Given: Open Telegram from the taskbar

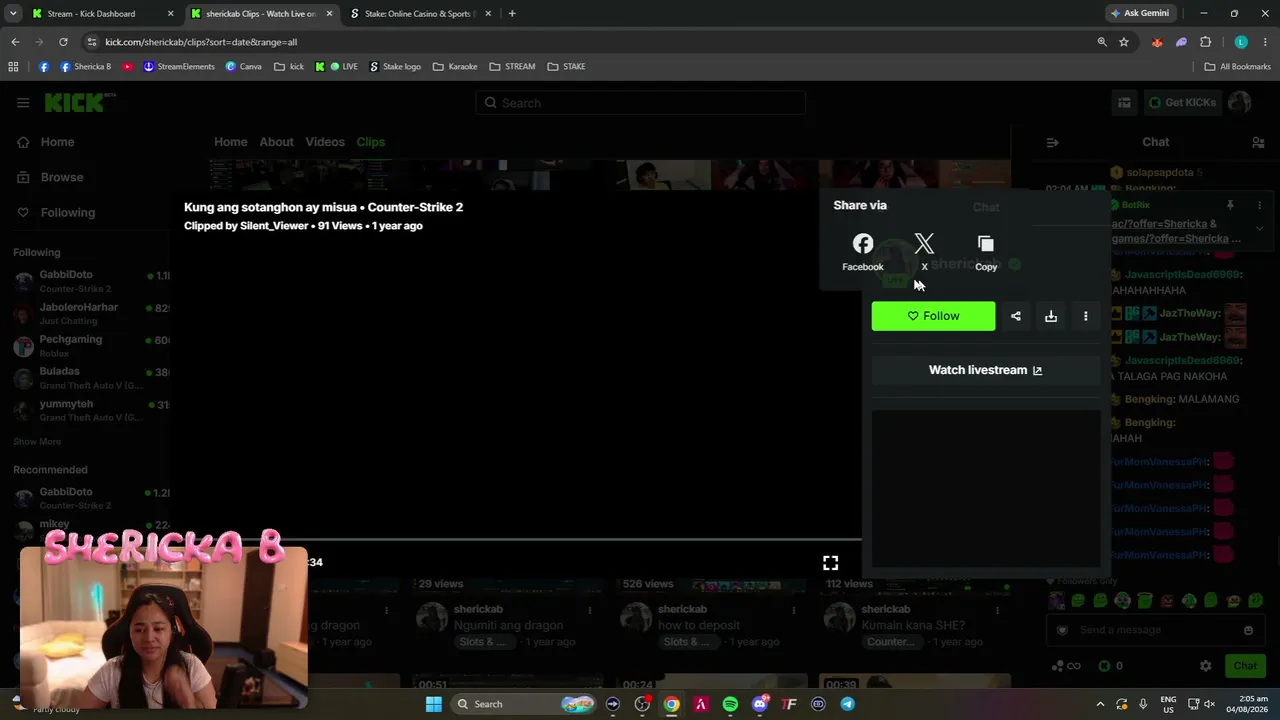Looking at the screenshot, I should click(847, 704).
